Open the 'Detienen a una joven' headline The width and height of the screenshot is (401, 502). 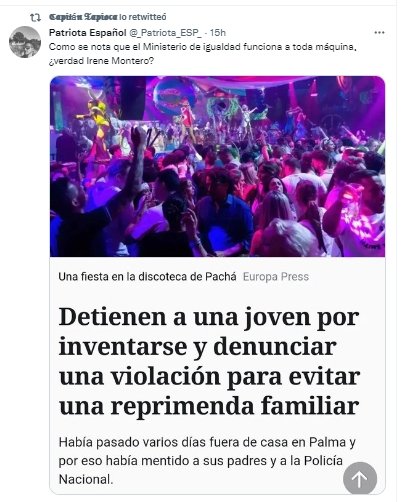(209, 362)
